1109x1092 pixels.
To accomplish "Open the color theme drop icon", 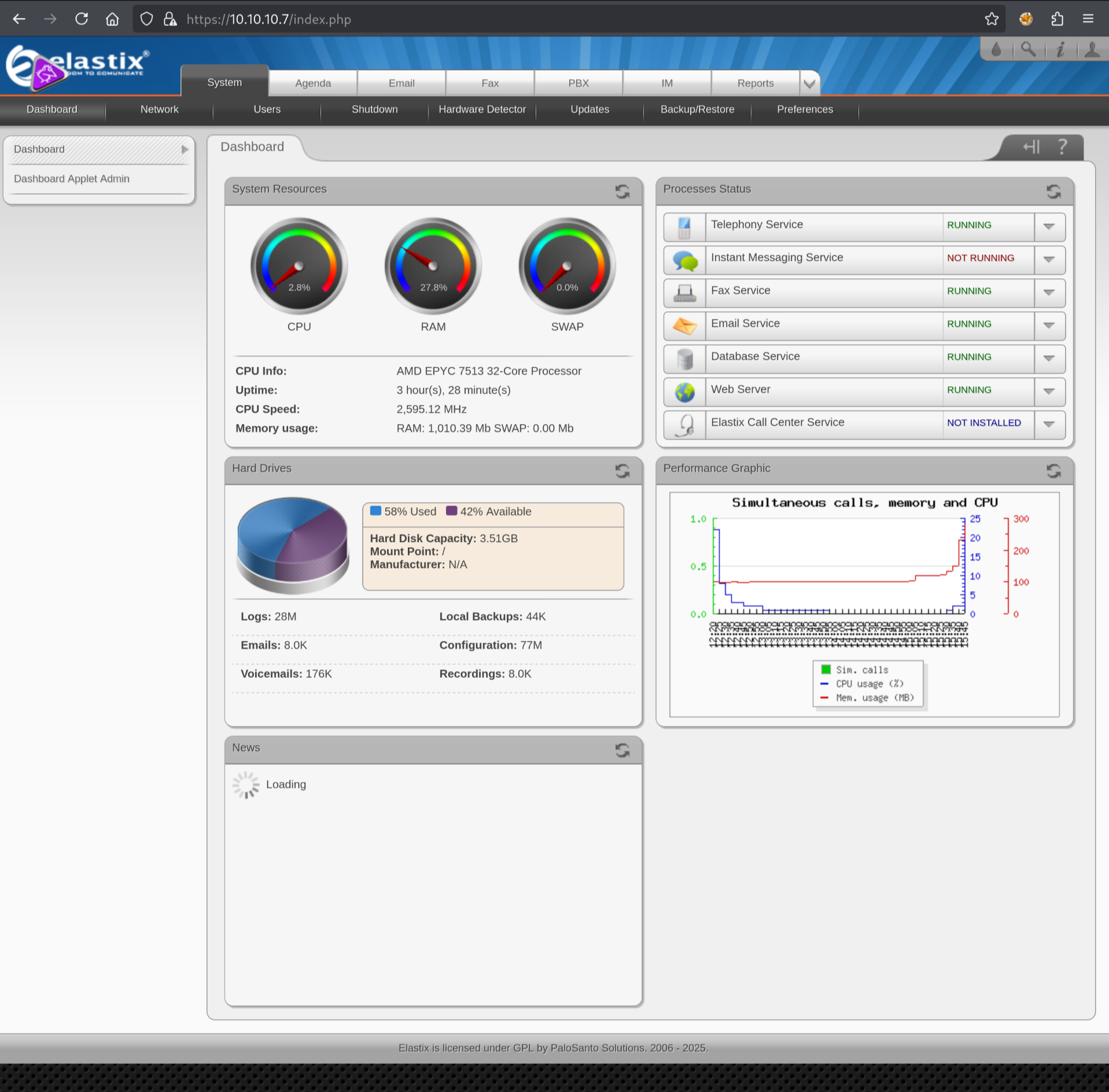I will [996, 50].
